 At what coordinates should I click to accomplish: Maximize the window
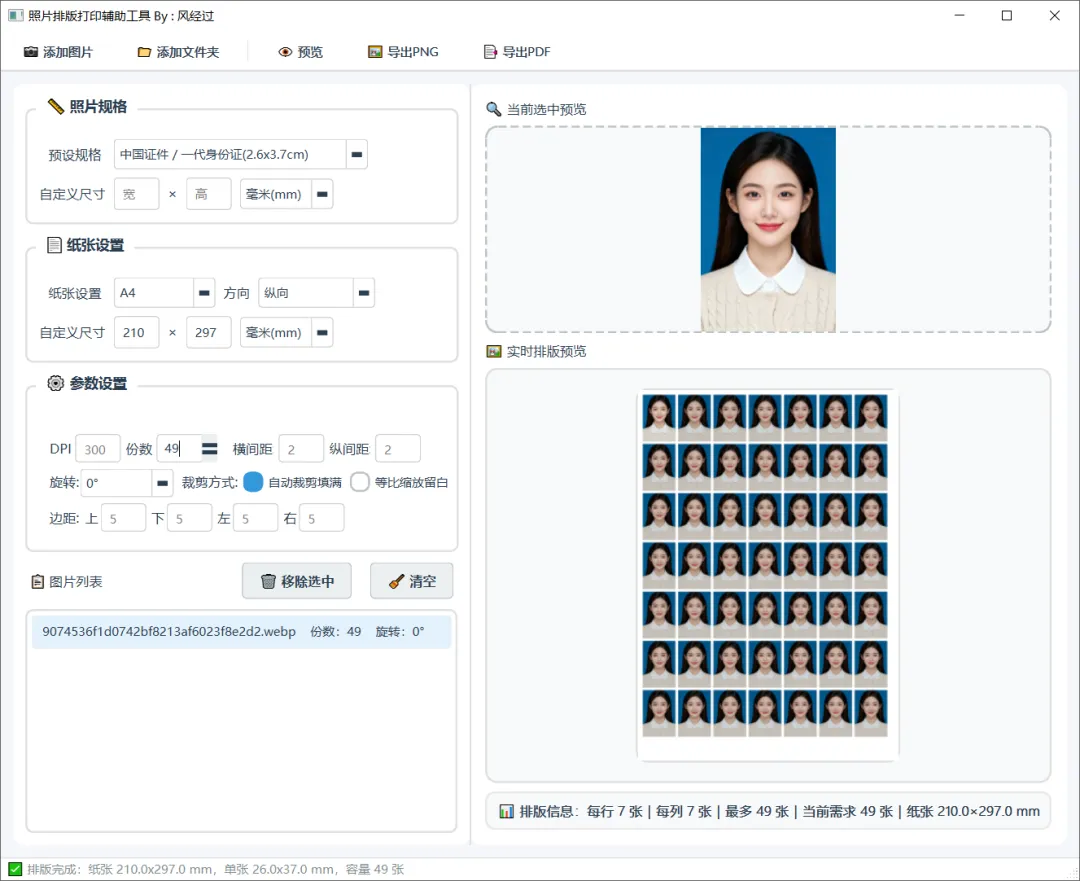(1007, 15)
